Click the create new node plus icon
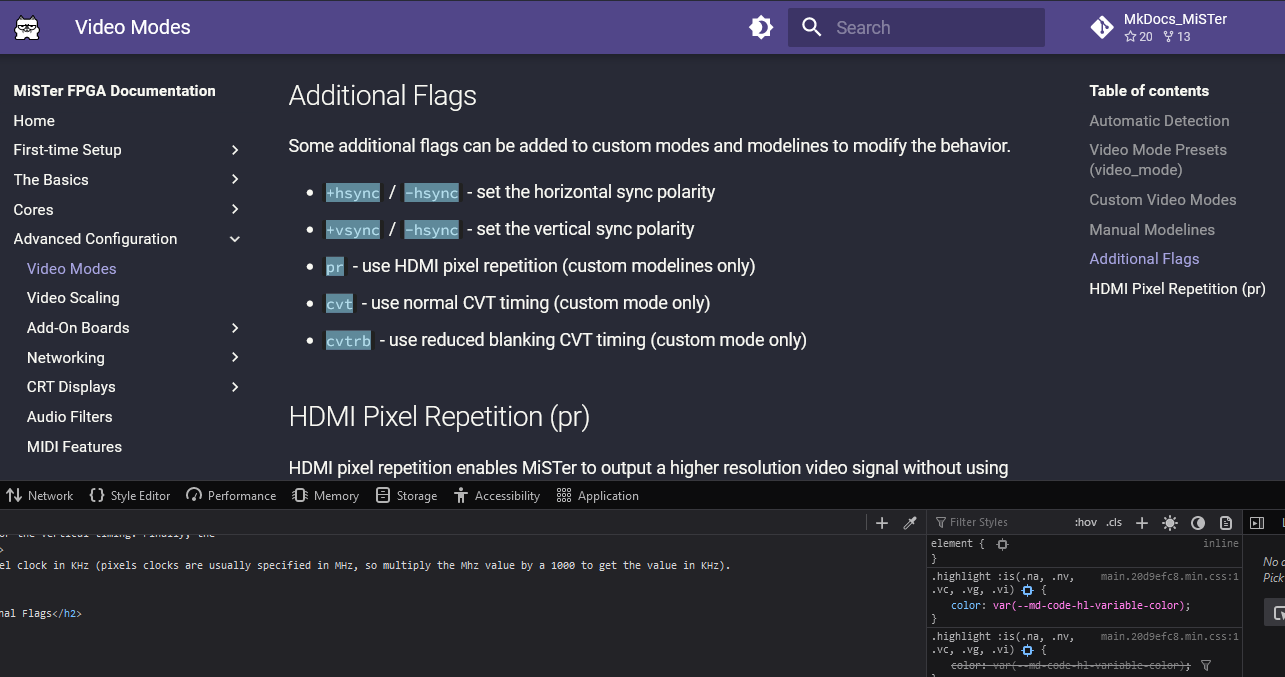The height and width of the screenshot is (677, 1285). [882, 523]
